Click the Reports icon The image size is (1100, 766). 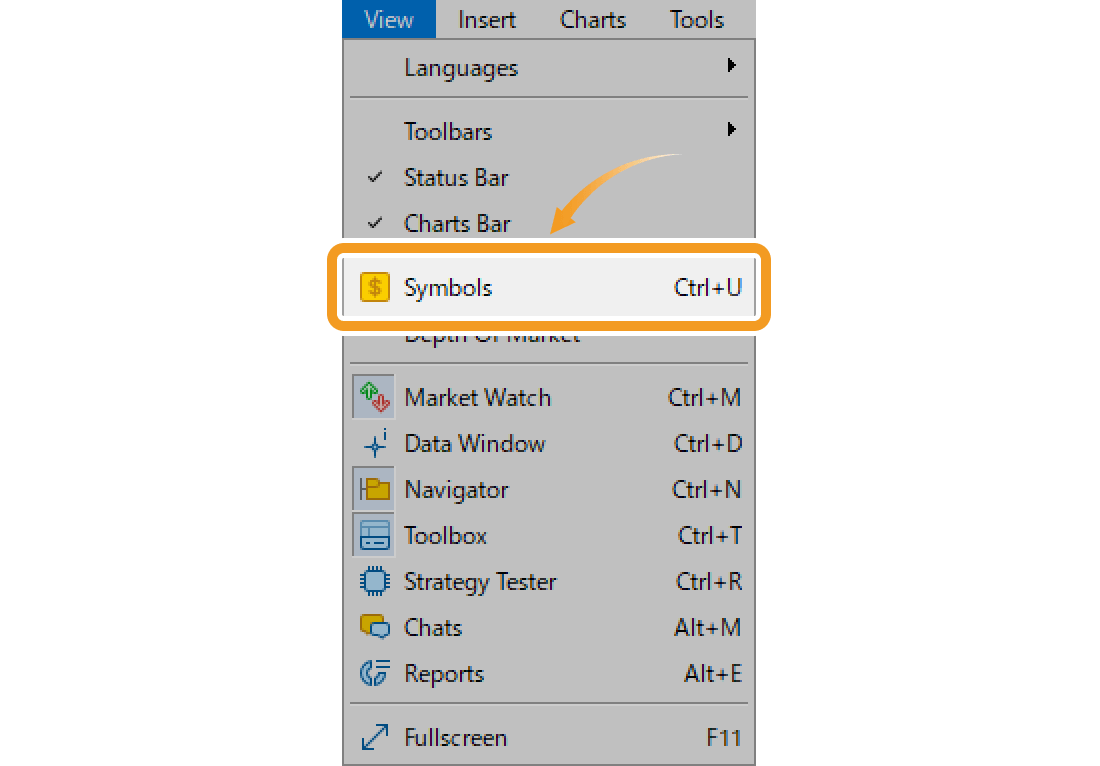coord(375,673)
